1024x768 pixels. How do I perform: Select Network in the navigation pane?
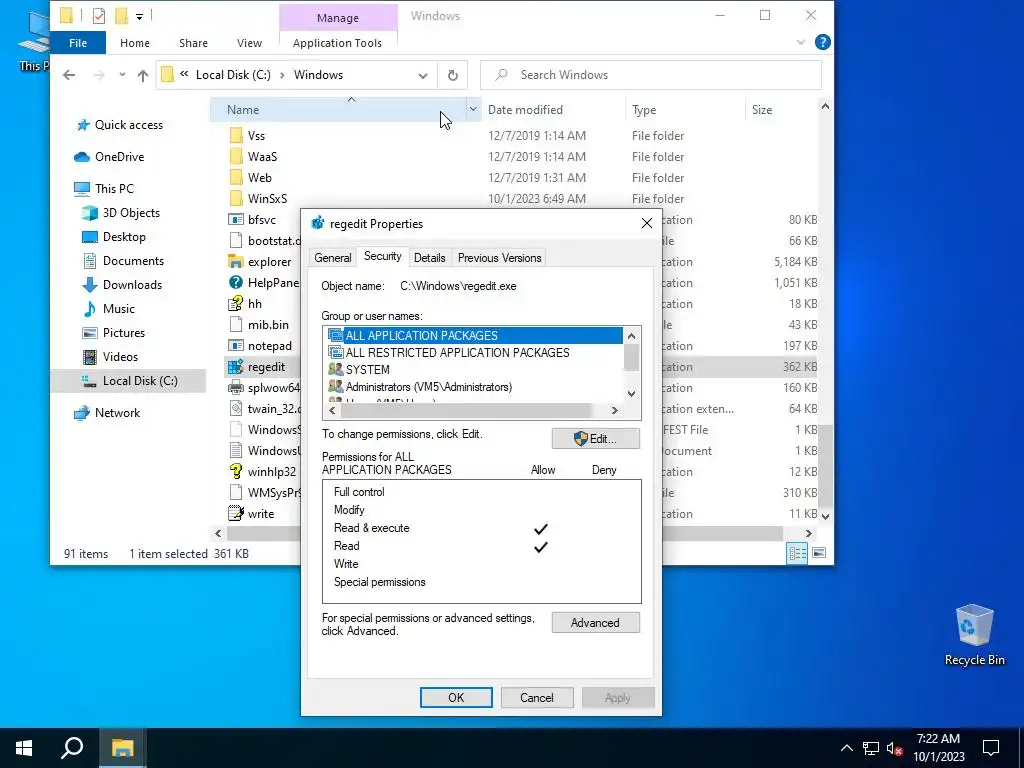click(117, 413)
